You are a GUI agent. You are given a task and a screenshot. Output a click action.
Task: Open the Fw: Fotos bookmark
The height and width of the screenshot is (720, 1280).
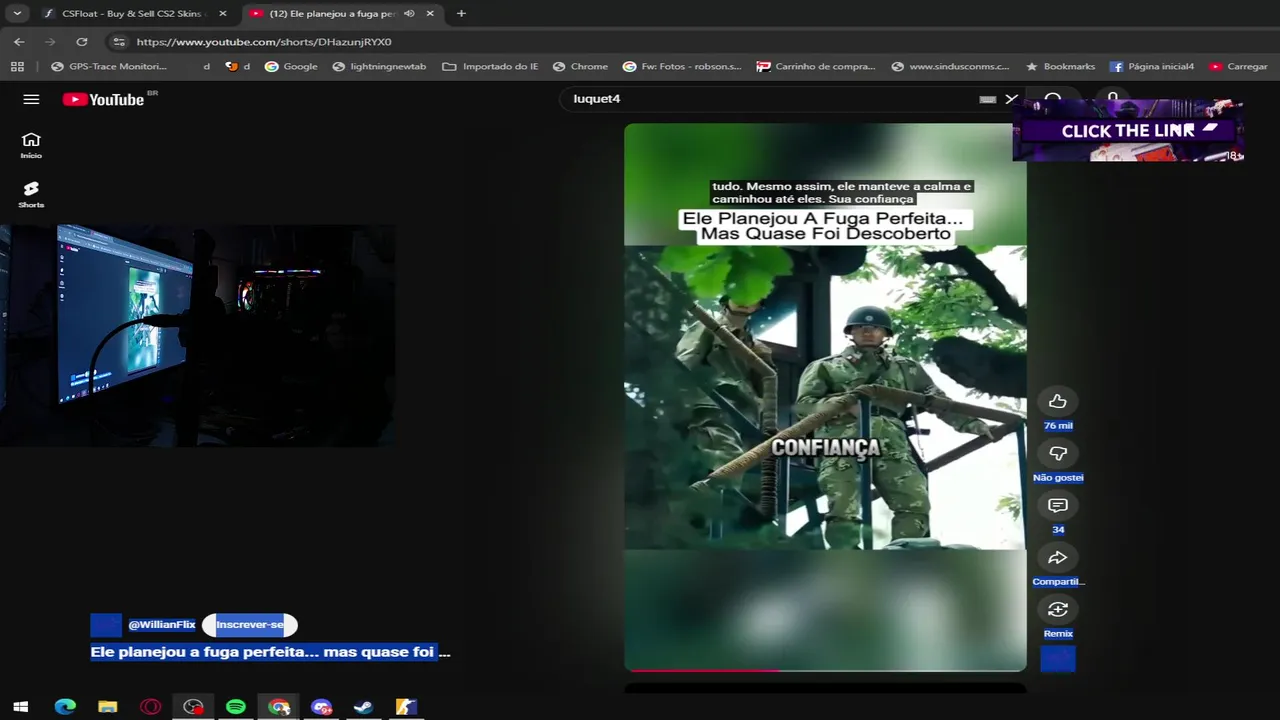pyautogui.click(x=682, y=66)
